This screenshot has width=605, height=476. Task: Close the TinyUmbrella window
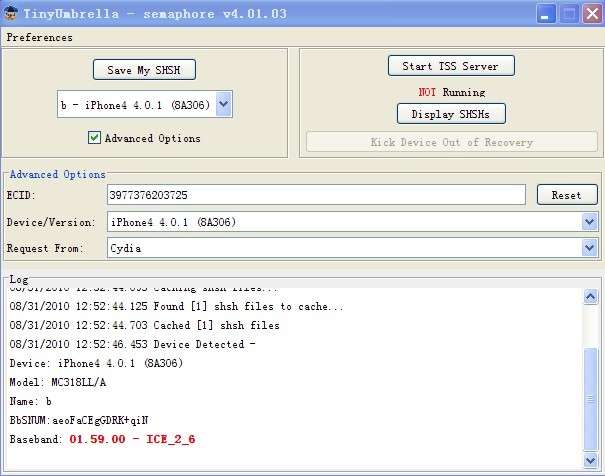tap(590, 14)
